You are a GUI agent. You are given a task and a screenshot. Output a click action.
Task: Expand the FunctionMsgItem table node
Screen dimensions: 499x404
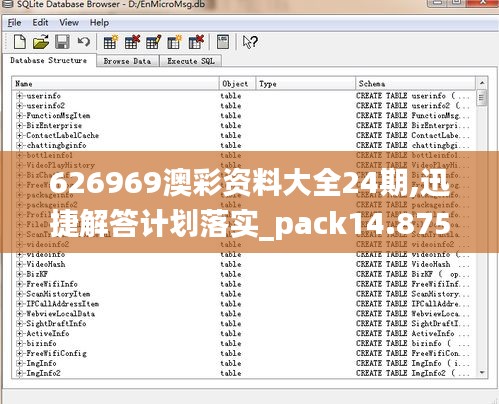(x=19, y=116)
